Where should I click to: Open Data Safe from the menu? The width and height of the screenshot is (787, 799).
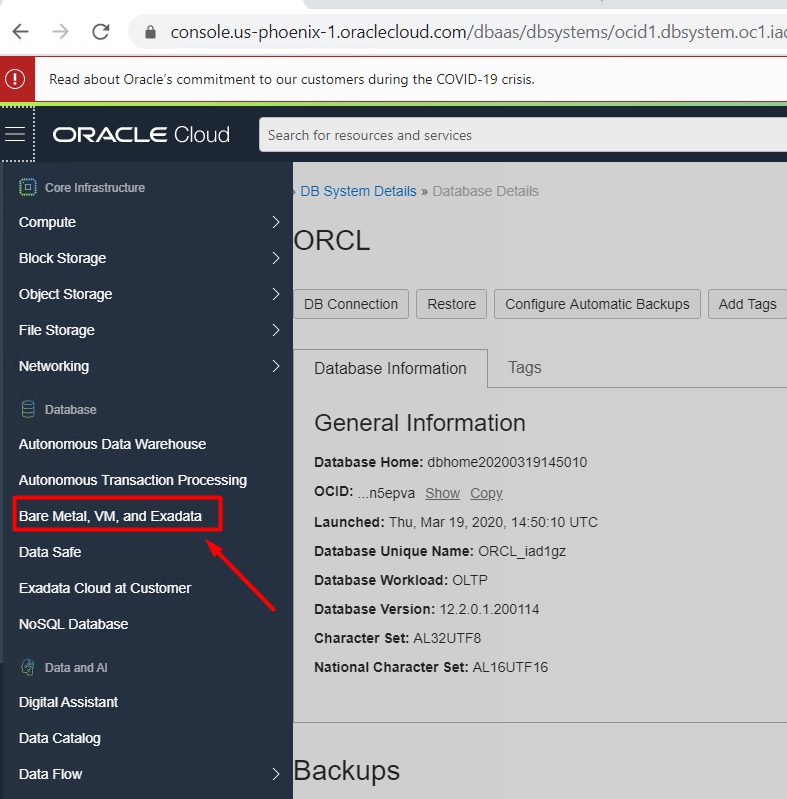point(50,552)
